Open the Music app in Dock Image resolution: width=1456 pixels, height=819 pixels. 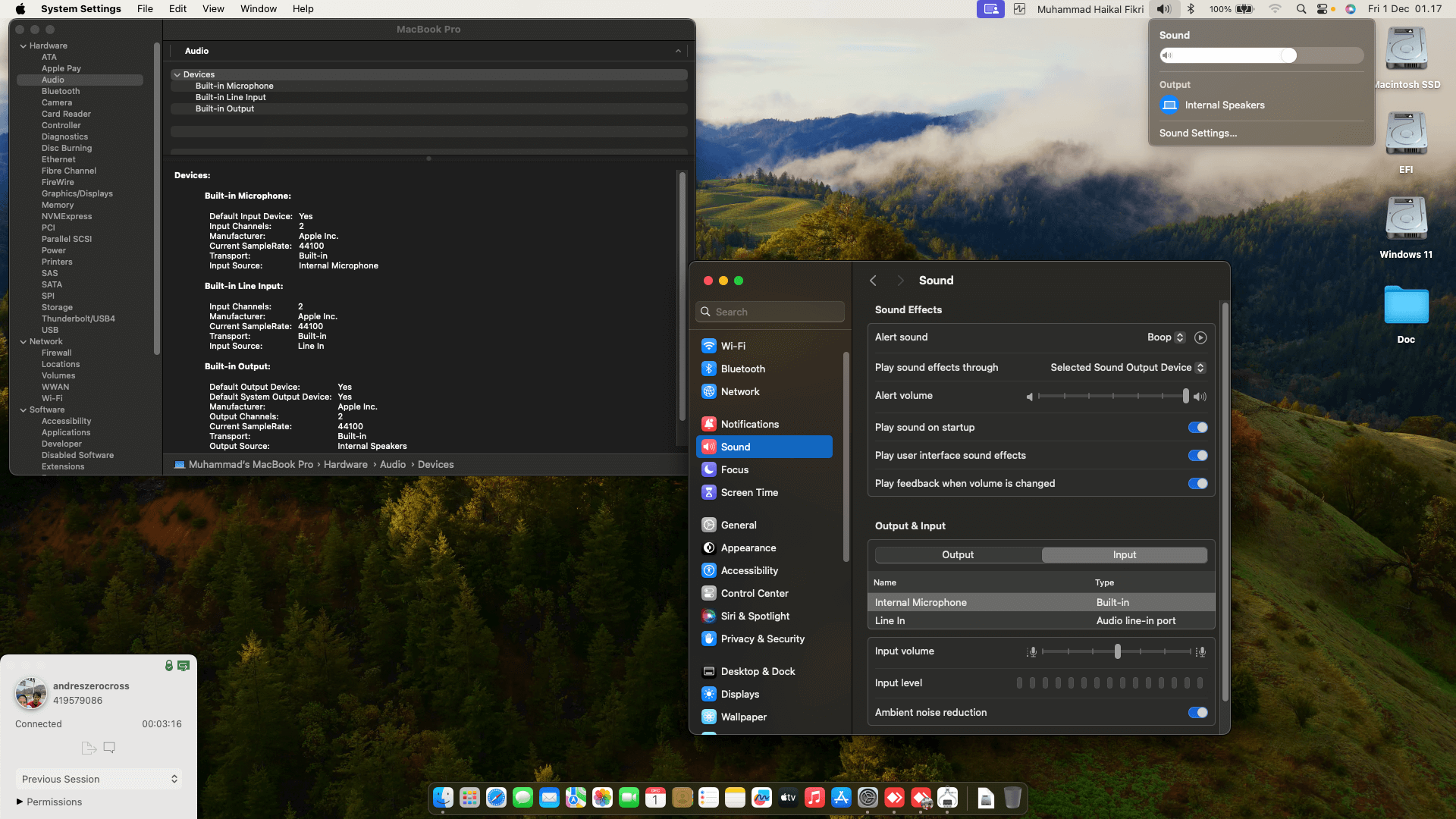click(814, 798)
